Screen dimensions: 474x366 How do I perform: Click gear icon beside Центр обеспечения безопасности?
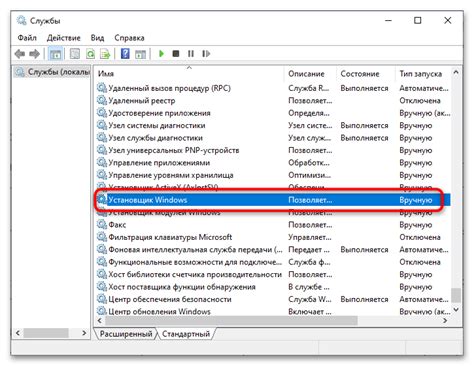coord(102,299)
